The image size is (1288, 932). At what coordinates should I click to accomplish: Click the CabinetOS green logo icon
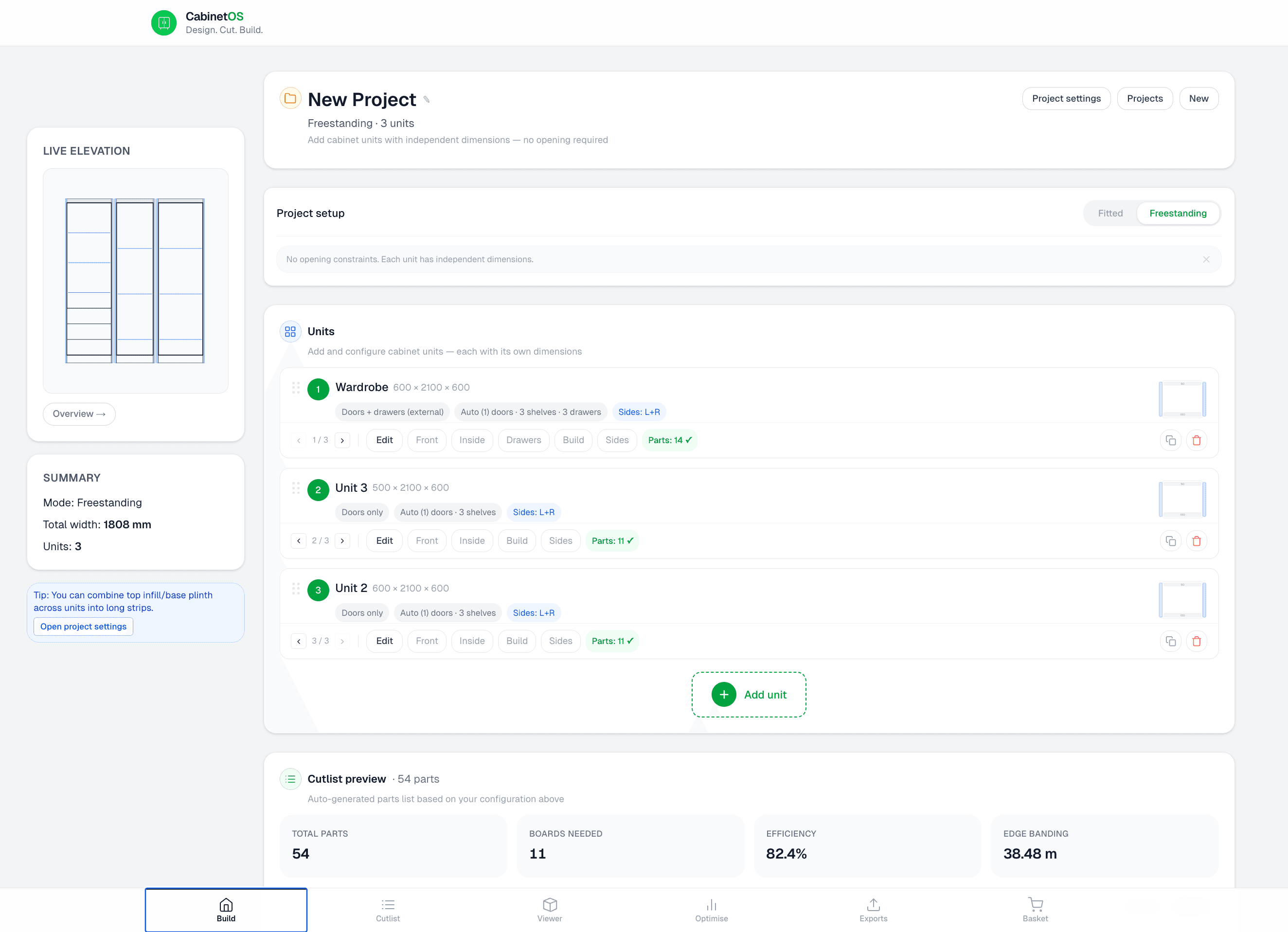coord(163,23)
